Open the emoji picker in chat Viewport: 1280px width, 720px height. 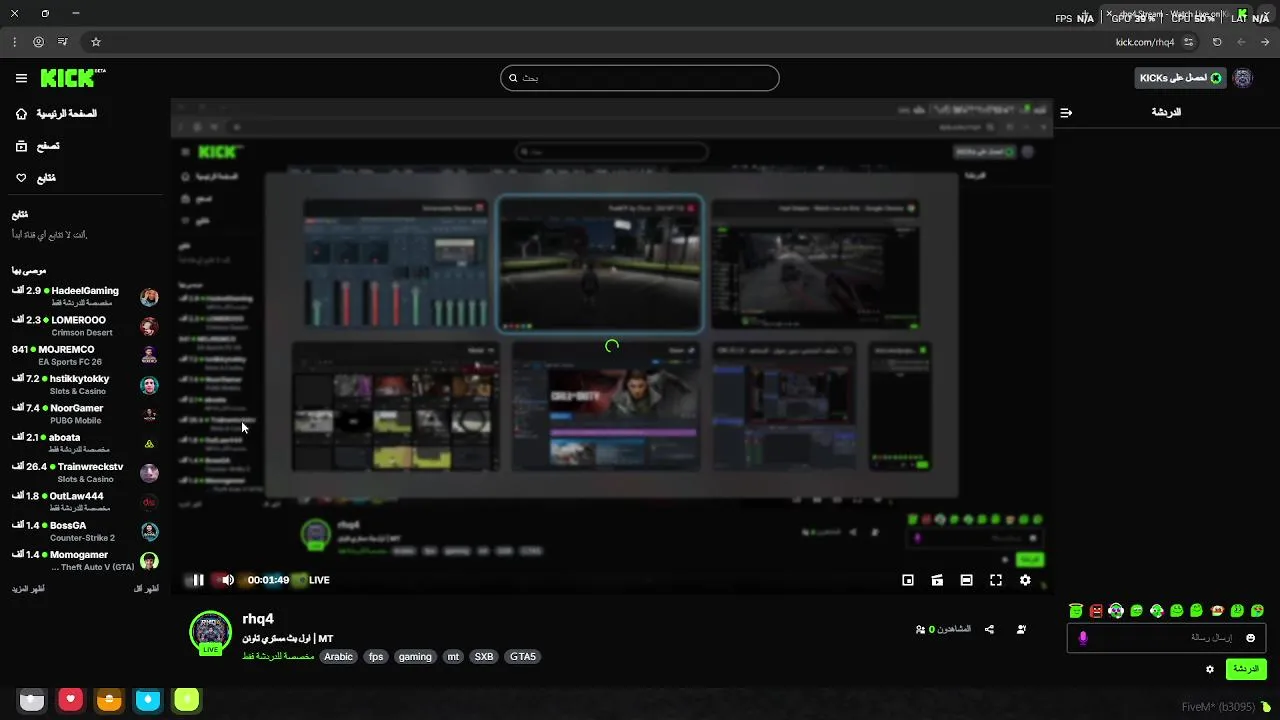[x=1250, y=638]
